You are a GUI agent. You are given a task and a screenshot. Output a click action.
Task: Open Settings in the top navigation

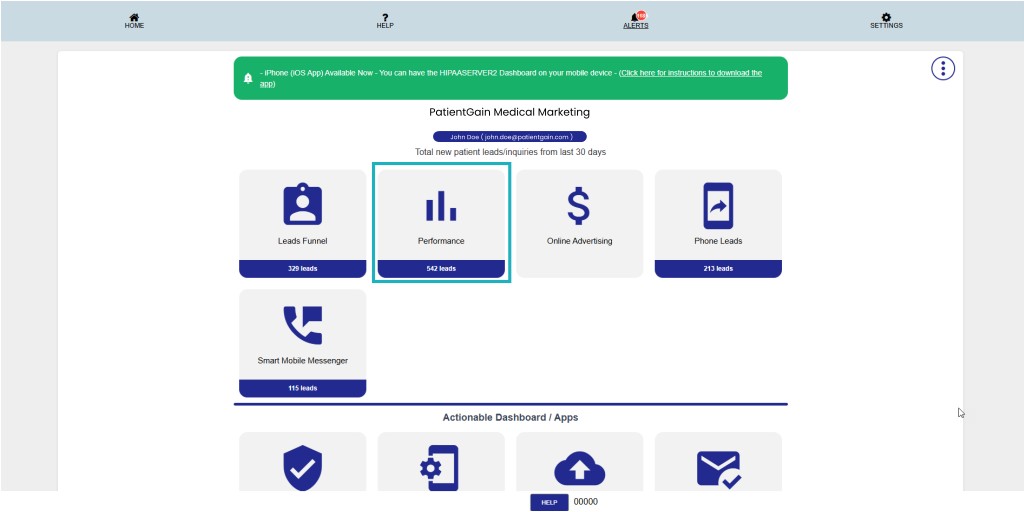886,20
